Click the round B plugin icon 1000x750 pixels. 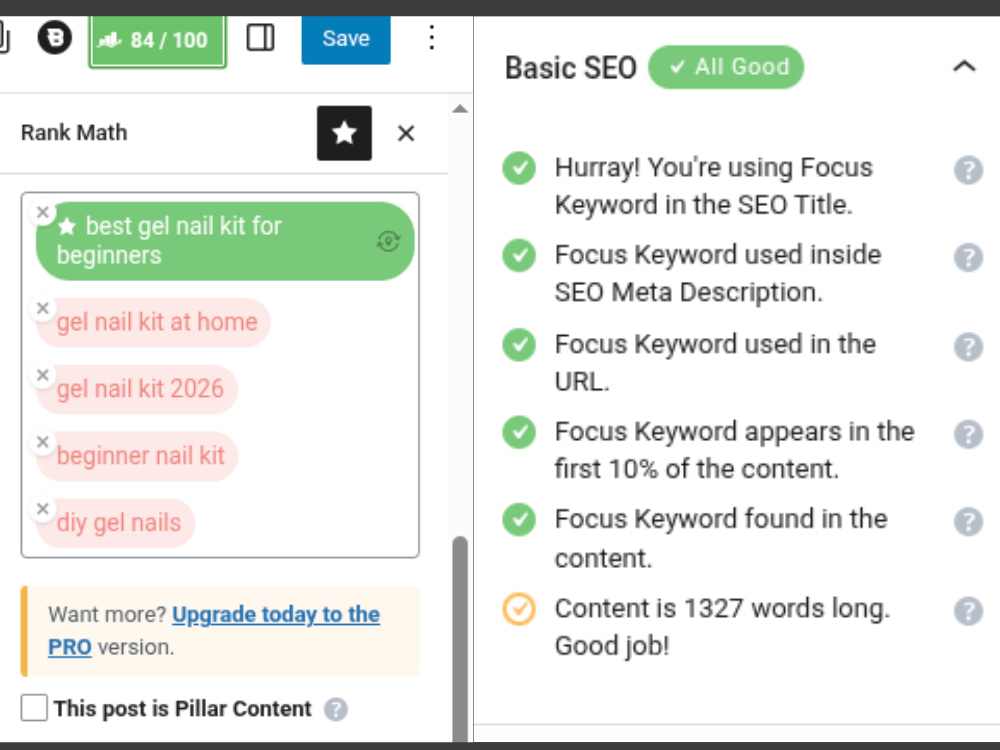point(54,38)
